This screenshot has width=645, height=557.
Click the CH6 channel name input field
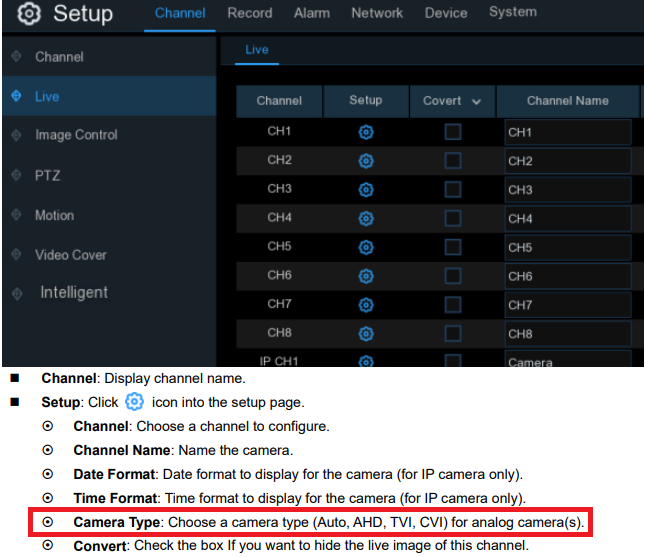click(568, 276)
